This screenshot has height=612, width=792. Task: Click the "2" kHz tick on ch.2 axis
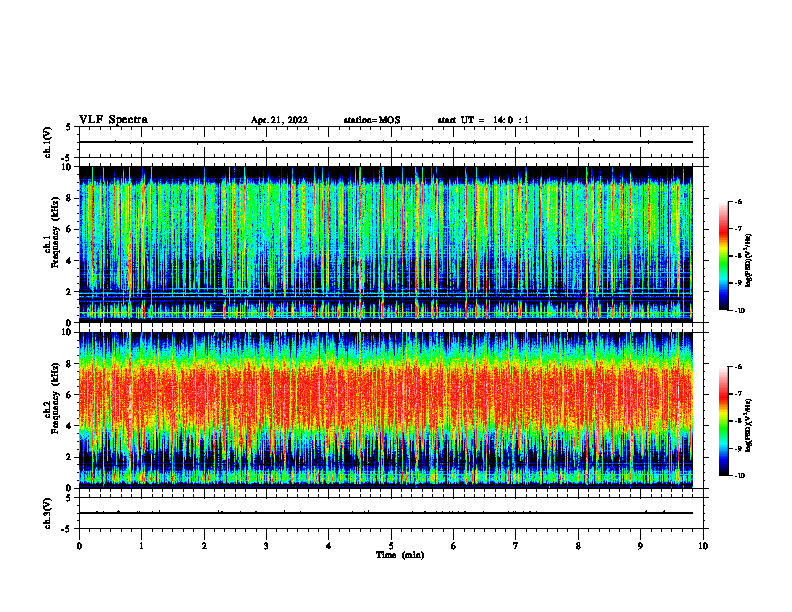pyautogui.click(x=70, y=457)
